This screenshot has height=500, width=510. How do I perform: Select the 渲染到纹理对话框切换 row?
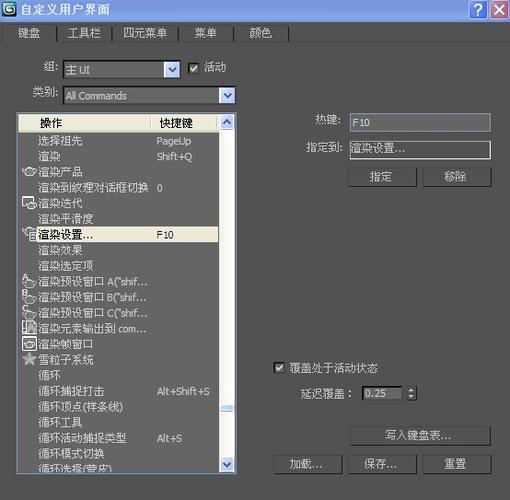coord(119,188)
